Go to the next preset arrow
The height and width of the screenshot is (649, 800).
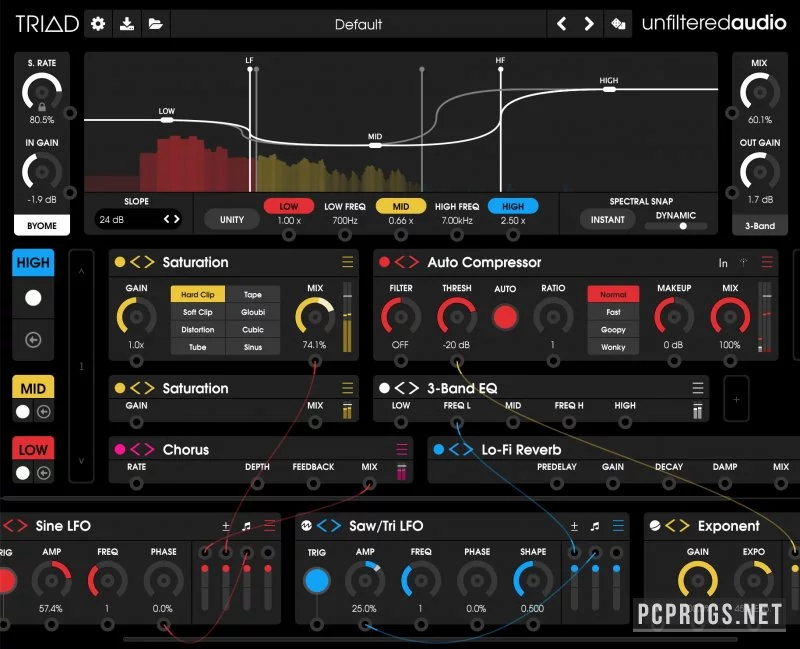[589, 23]
